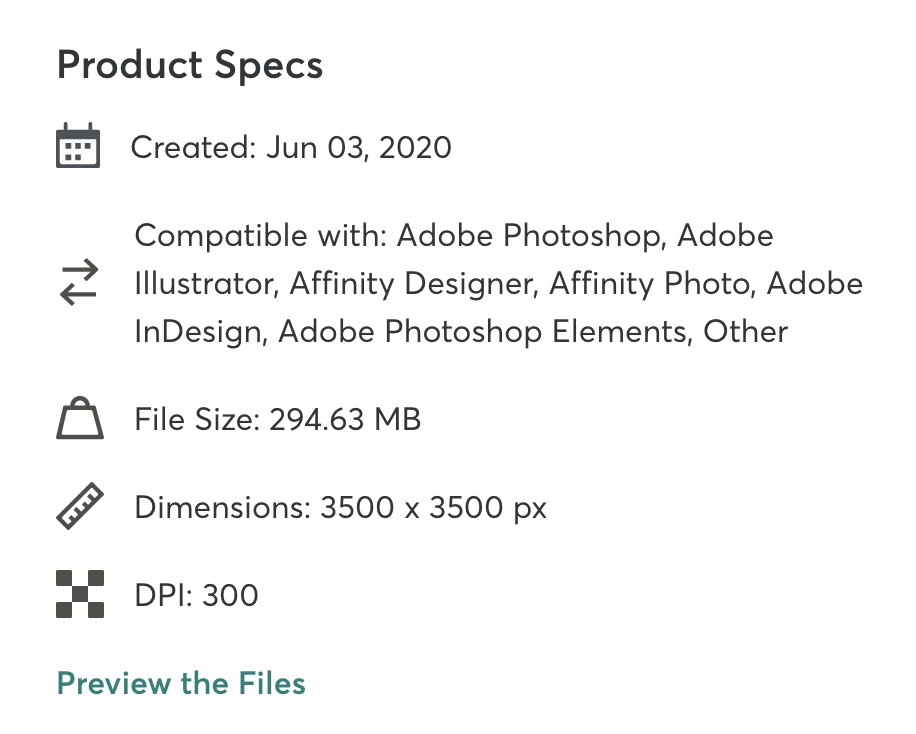Screen dimensions: 916x734
Task: Click the checkerboard DPI icon
Action: (x=80, y=594)
